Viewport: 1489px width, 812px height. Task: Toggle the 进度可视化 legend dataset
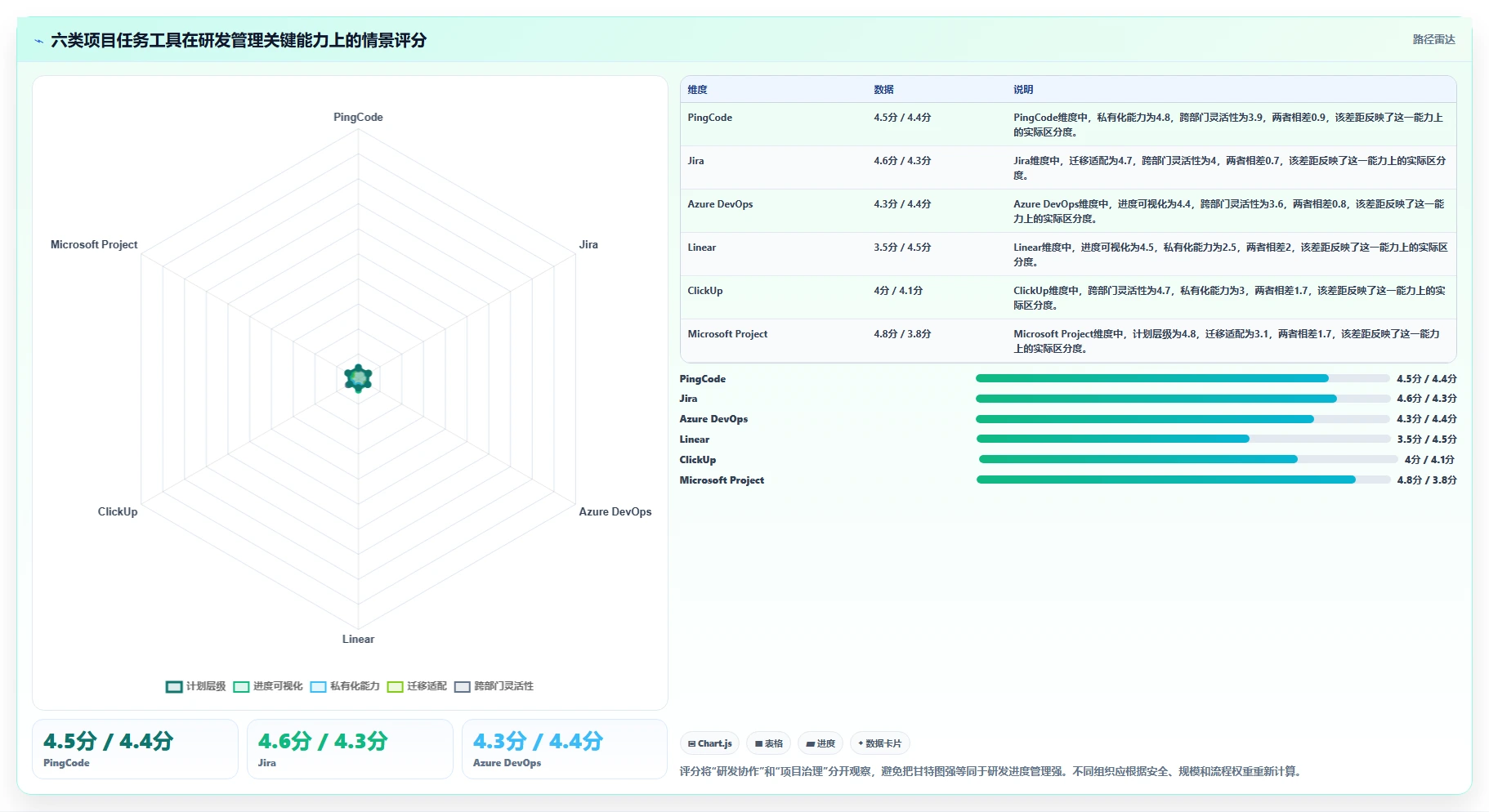(268, 686)
